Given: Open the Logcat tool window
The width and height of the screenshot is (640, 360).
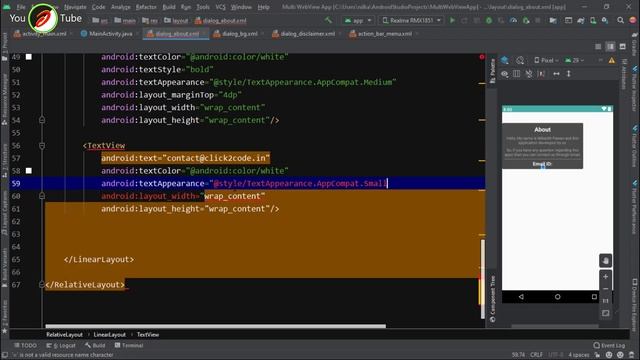Looking at the screenshot, I should point(61,345).
